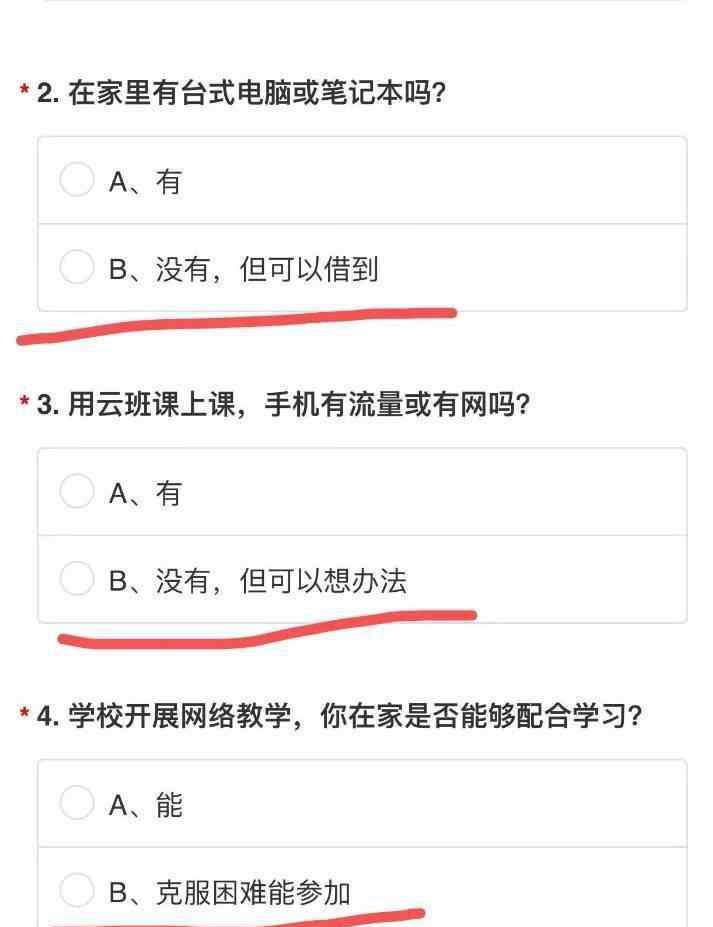Click question 4 title about 网络教学
The image size is (713, 927).
click(339, 716)
